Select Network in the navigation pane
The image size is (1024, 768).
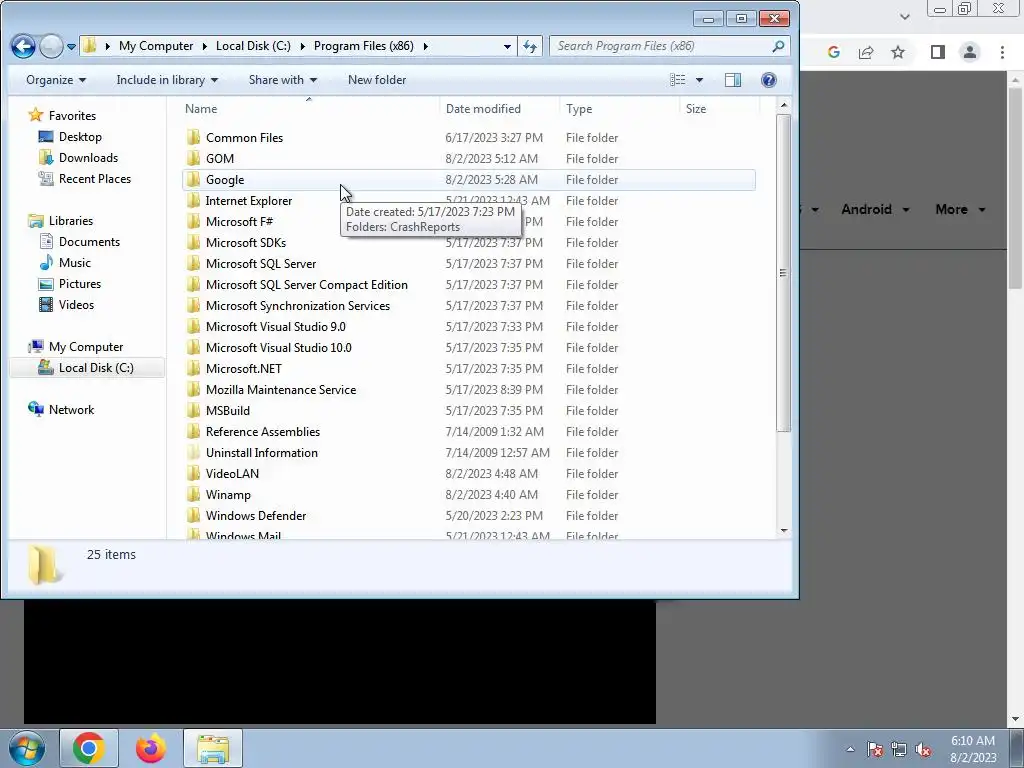(61, 409)
